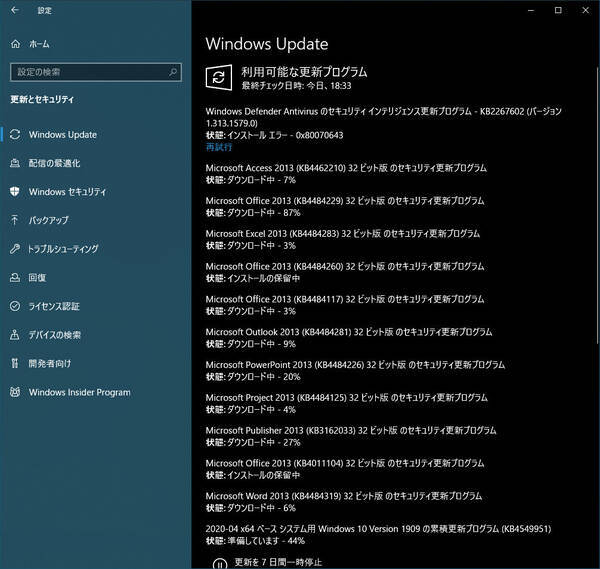Click the checkmark icon for ライセンス認証
The width and height of the screenshot is (600, 569).
15,306
